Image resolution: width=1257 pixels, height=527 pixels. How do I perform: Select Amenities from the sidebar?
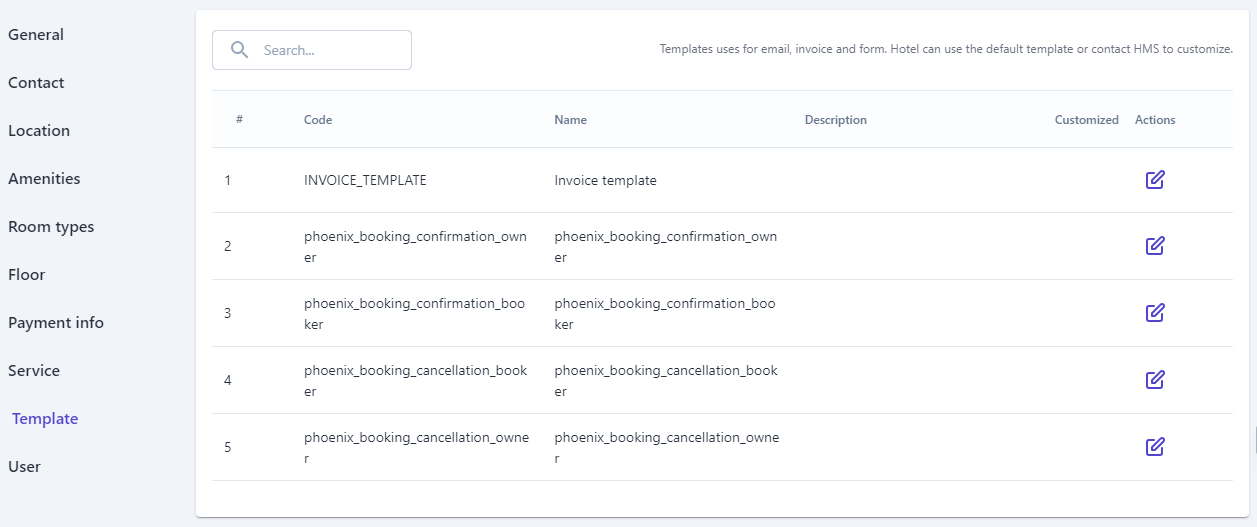(x=44, y=179)
